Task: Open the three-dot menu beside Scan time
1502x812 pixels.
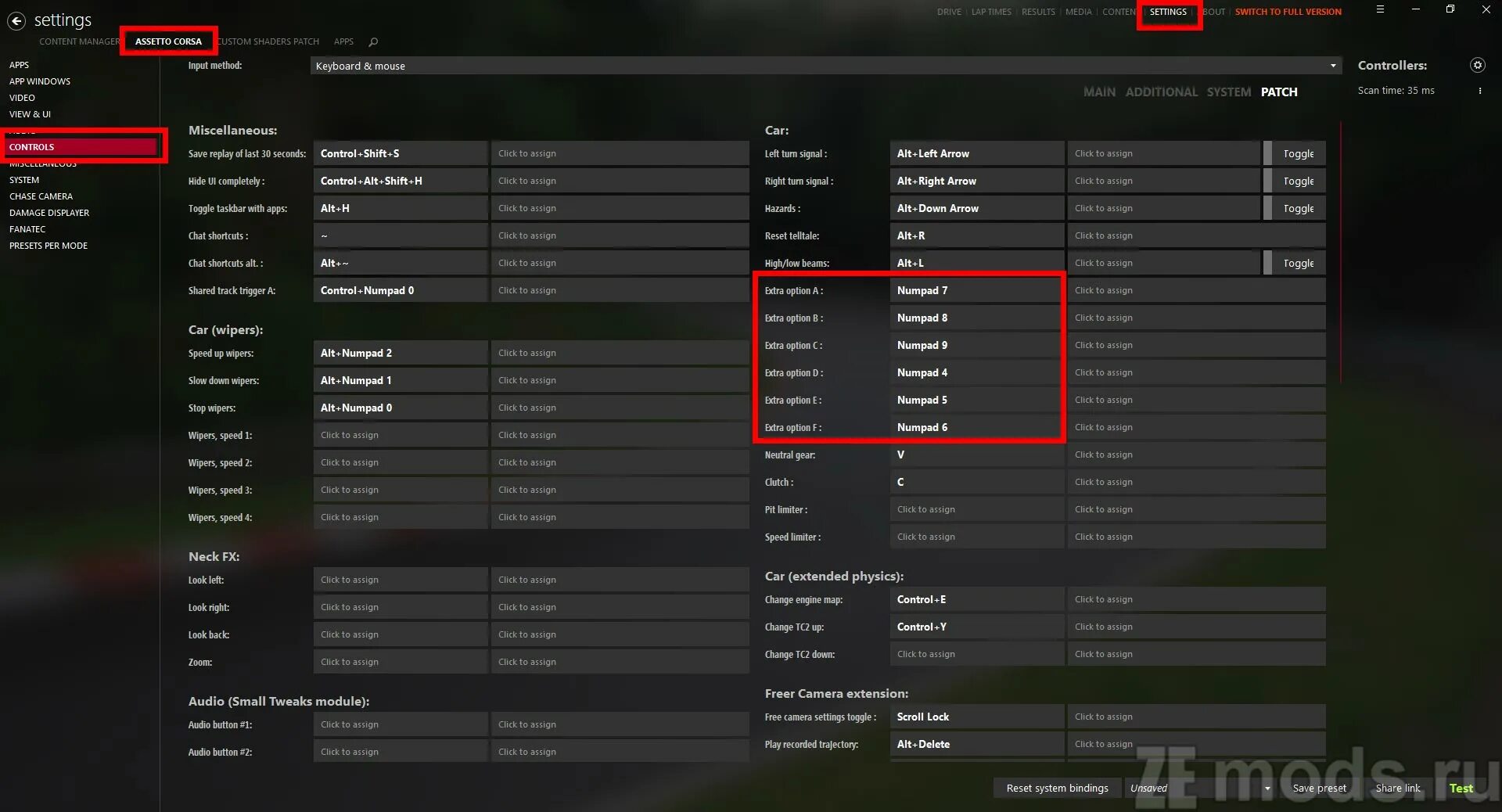Action: 1479,91
